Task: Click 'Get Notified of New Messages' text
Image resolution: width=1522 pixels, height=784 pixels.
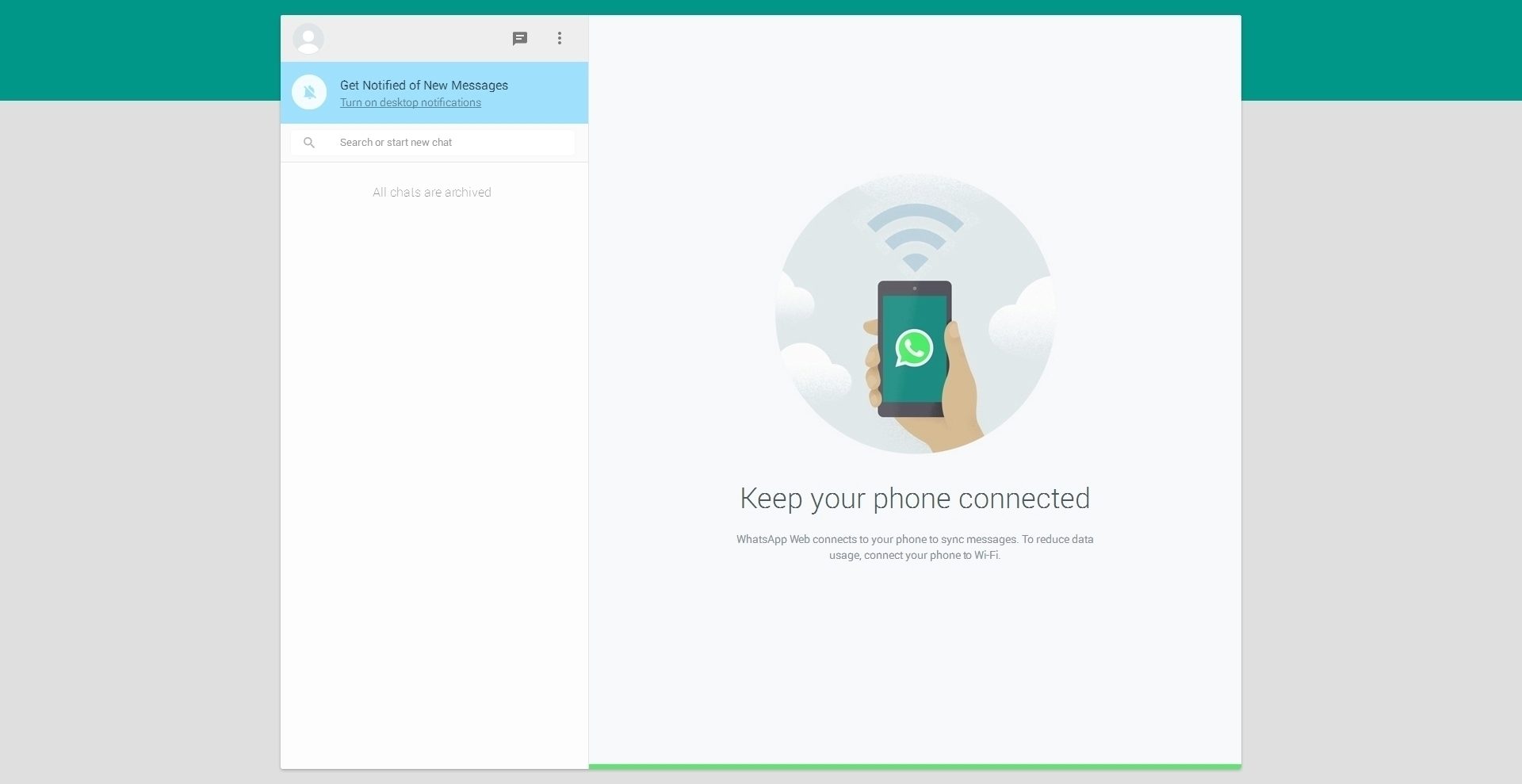Action: click(x=424, y=85)
